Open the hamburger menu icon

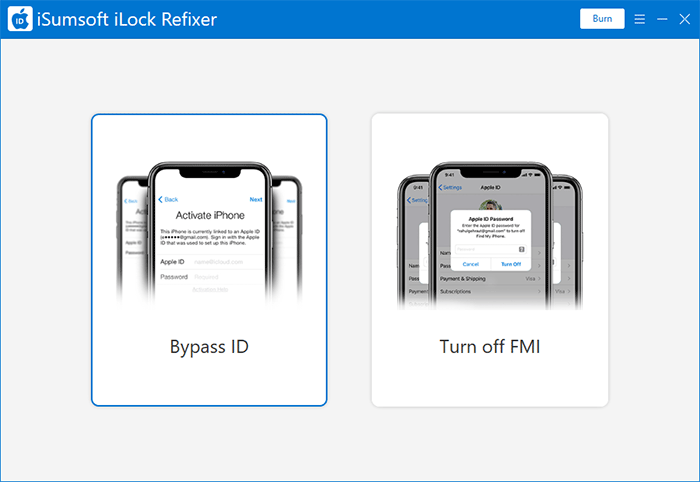coord(639,19)
